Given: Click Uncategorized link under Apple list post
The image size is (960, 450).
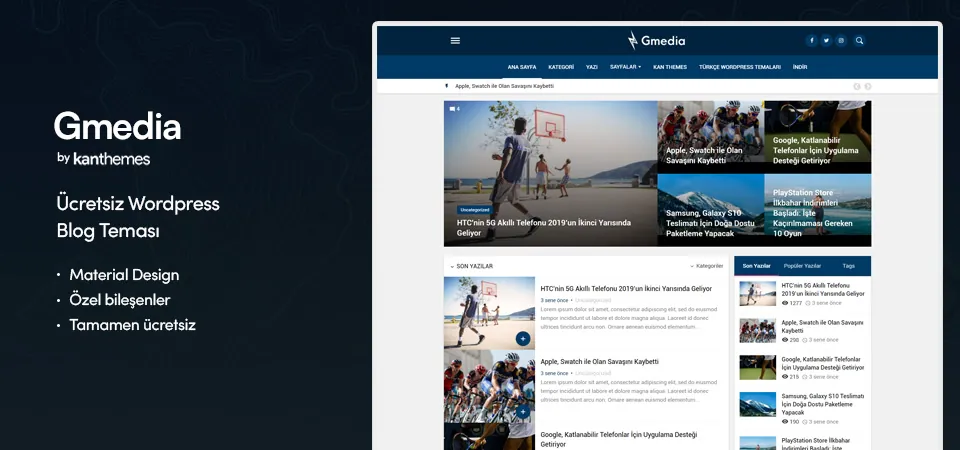Looking at the screenshot, I should pos(593,373).
